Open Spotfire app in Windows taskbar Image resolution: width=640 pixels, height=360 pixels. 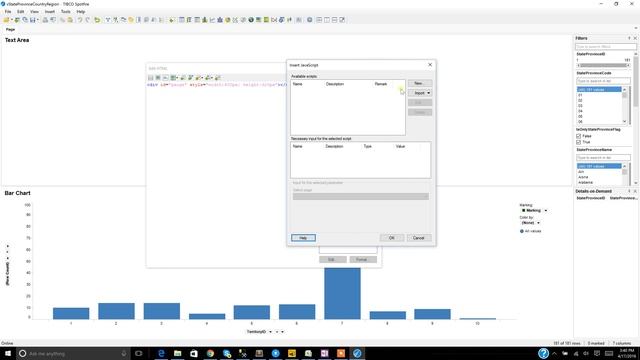coord(357,353)
